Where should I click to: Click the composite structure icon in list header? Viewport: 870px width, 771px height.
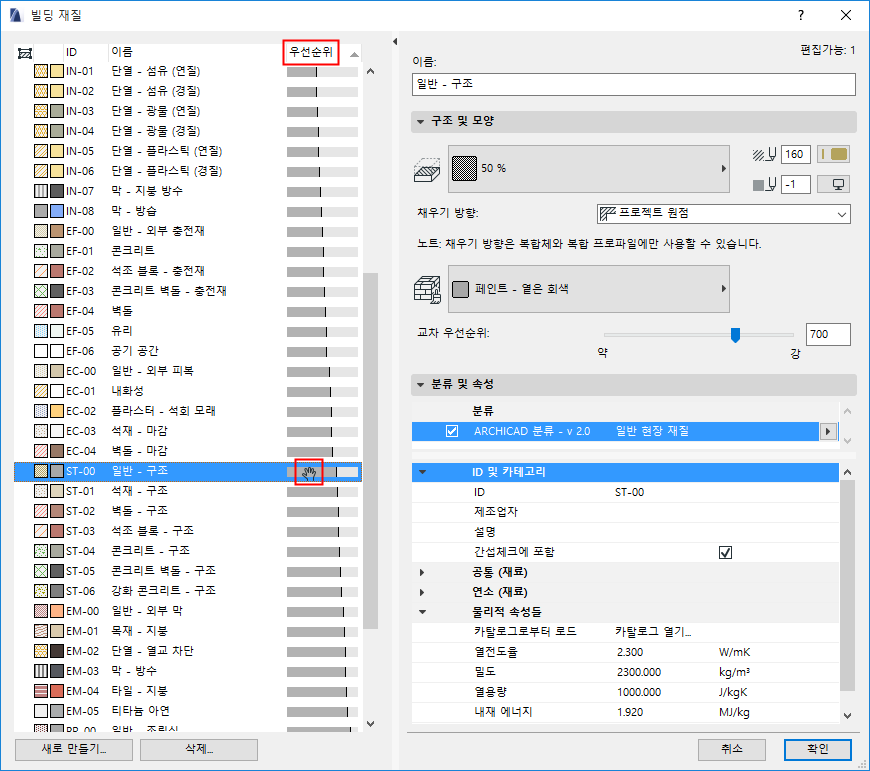coord(25,53)
